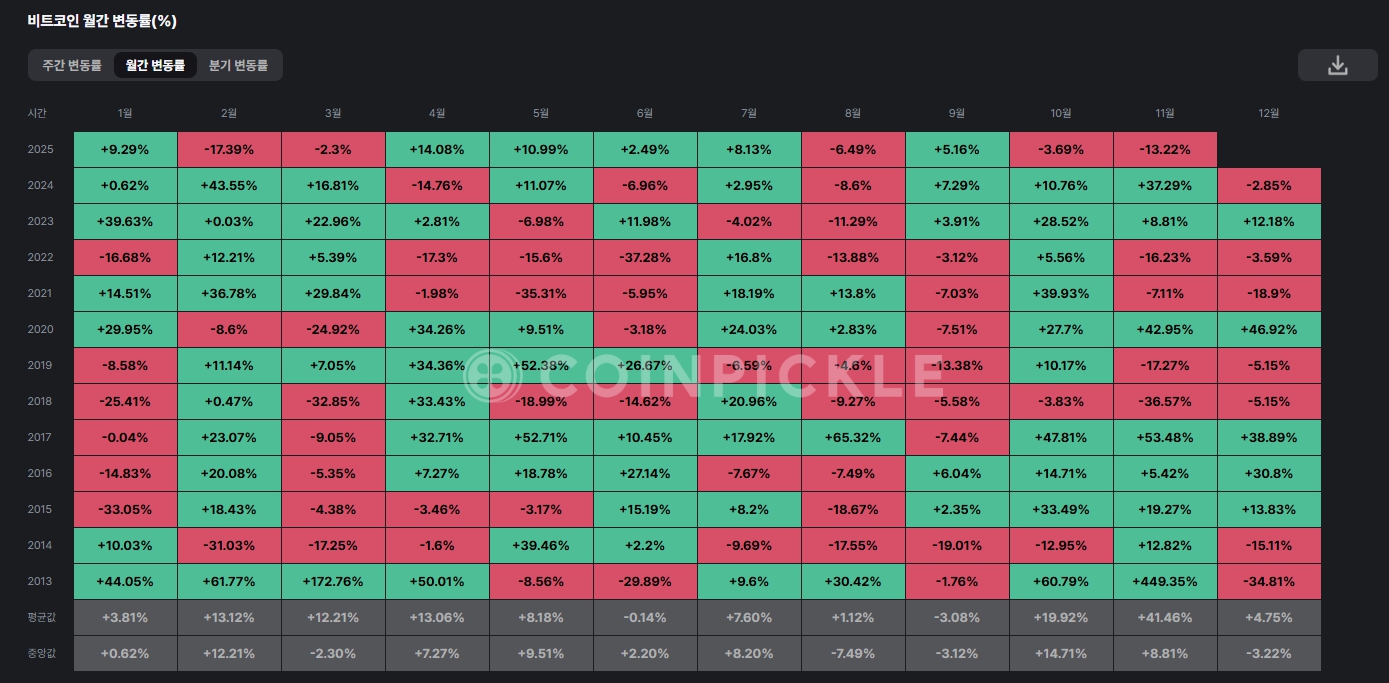Image resolution: width=1389 pixels, height=683 pixels.
Task: Click the +46.92% cell in December 2020
Action: [1269, 330]
